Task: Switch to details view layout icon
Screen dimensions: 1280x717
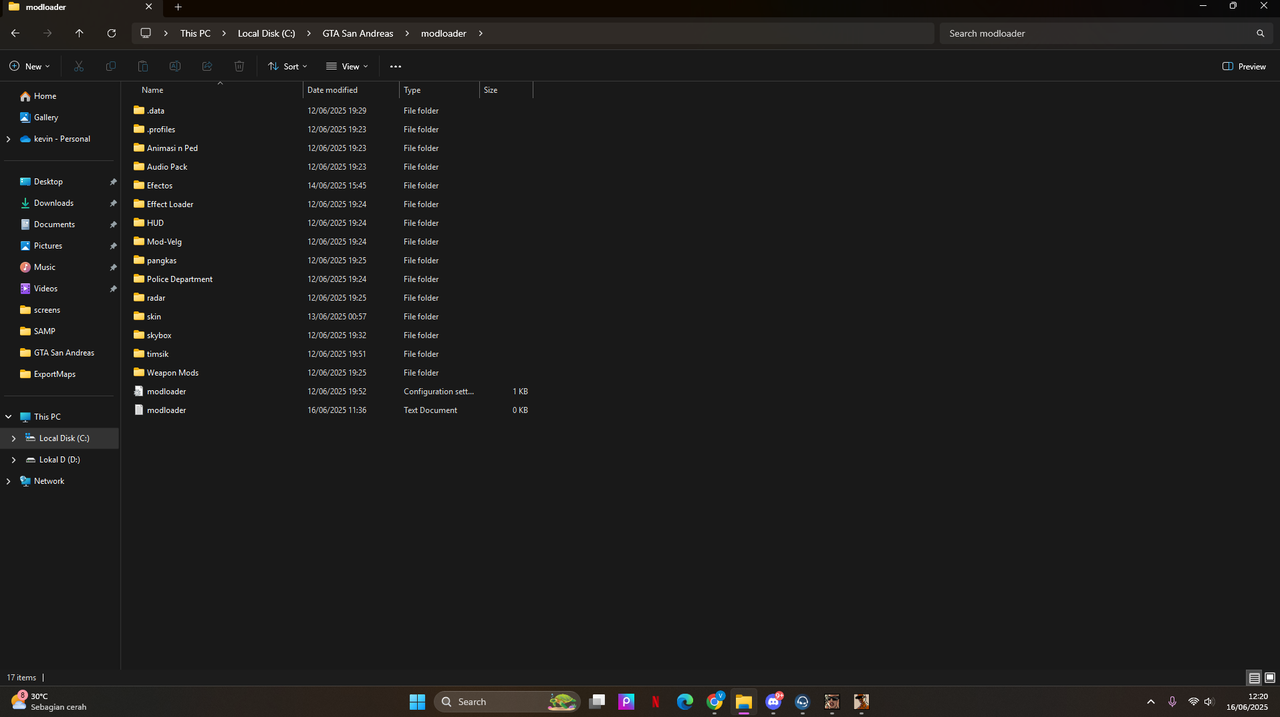Action: 1254,678
